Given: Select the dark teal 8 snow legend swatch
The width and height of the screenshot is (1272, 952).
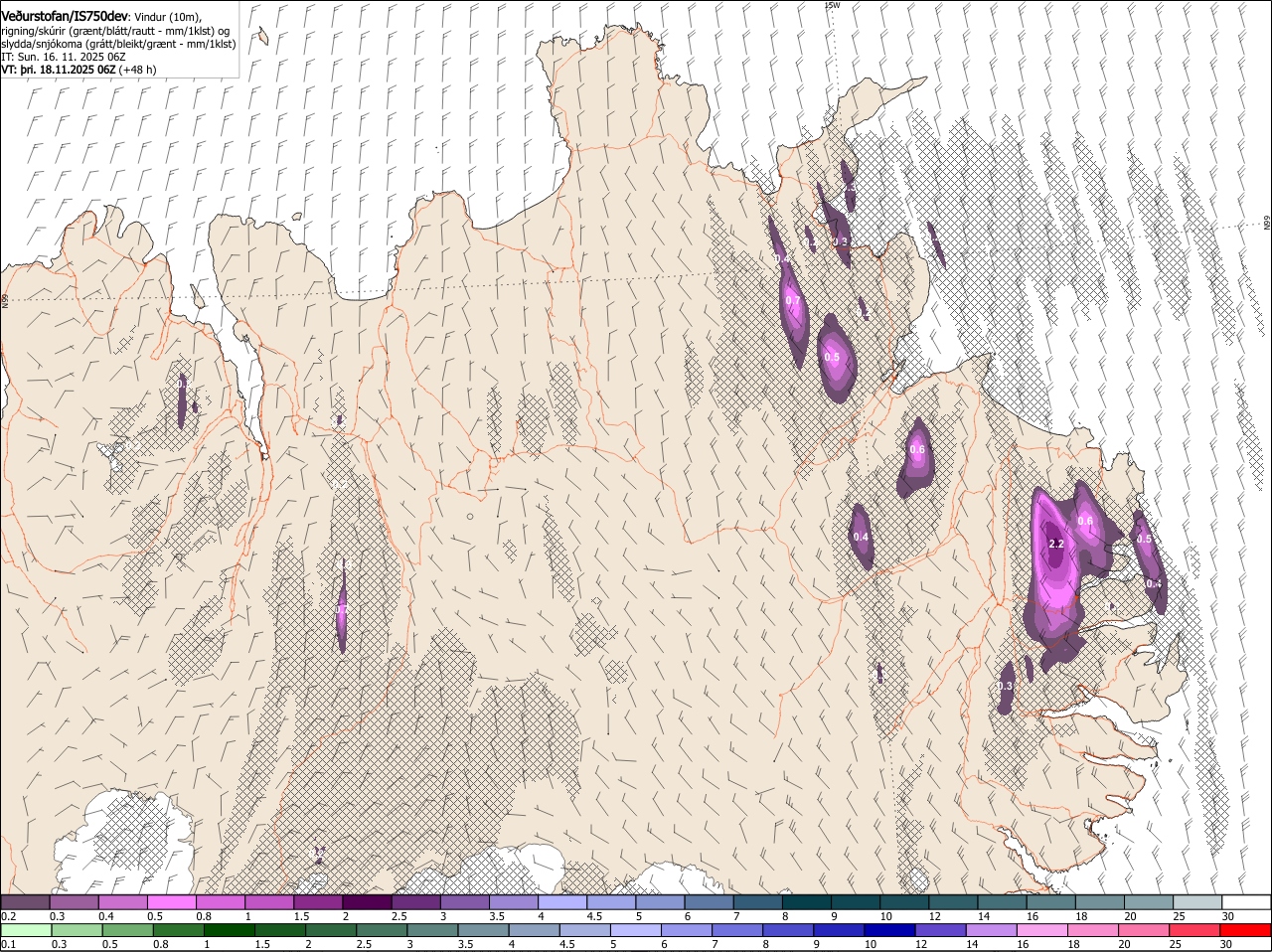Looking at the screenshot, I should (x=806, y=902).
